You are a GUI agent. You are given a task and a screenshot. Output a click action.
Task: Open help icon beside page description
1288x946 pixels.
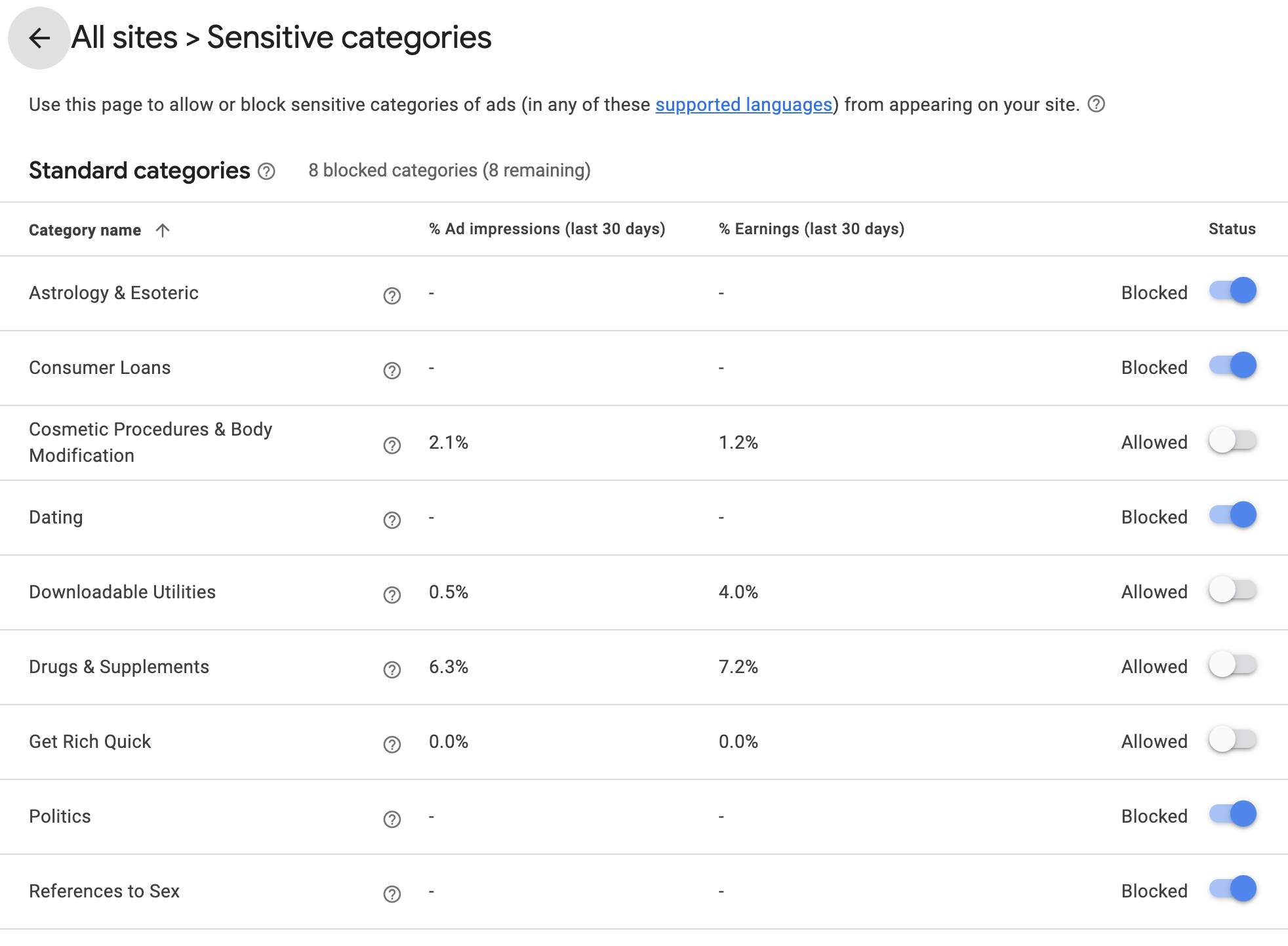1096,104
